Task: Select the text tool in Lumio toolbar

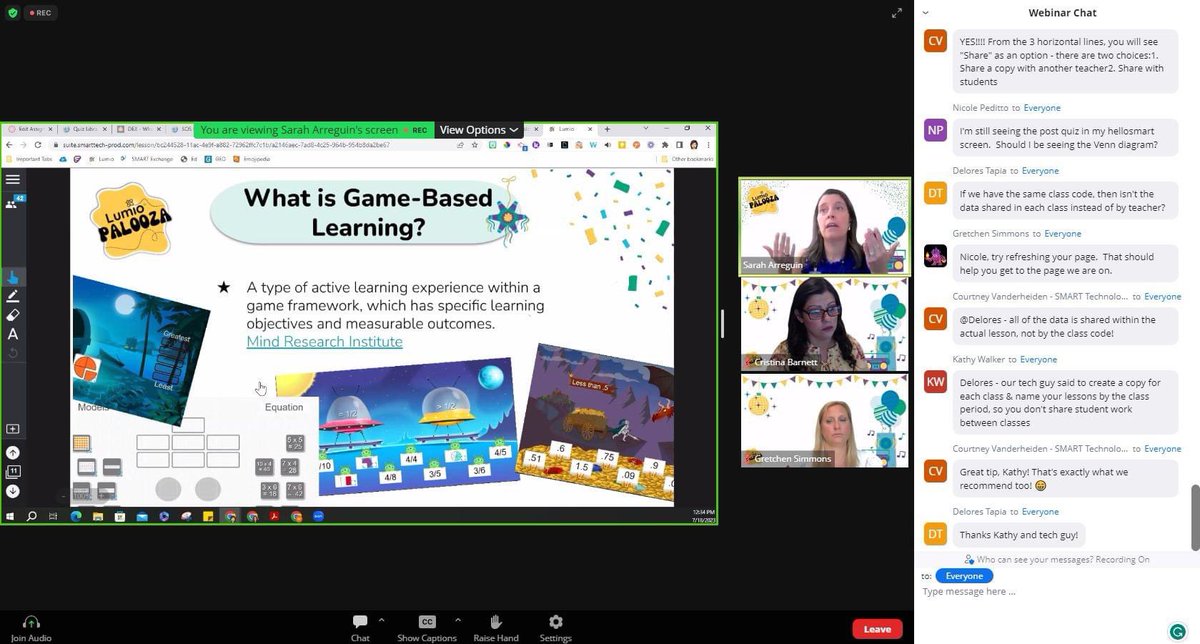Action: coord(14,335)
